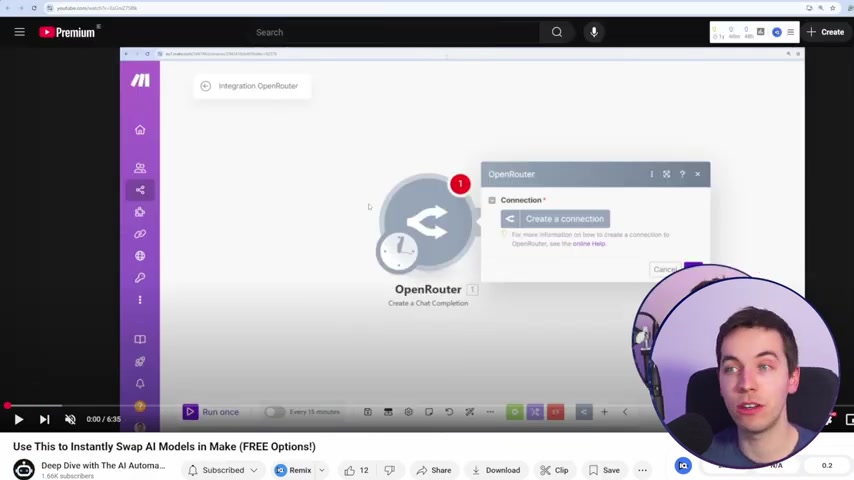Click the red video progress bar scrubber
Image resolution: width=854 pixels, height=480 pixels.
click(x=7, y=405)
